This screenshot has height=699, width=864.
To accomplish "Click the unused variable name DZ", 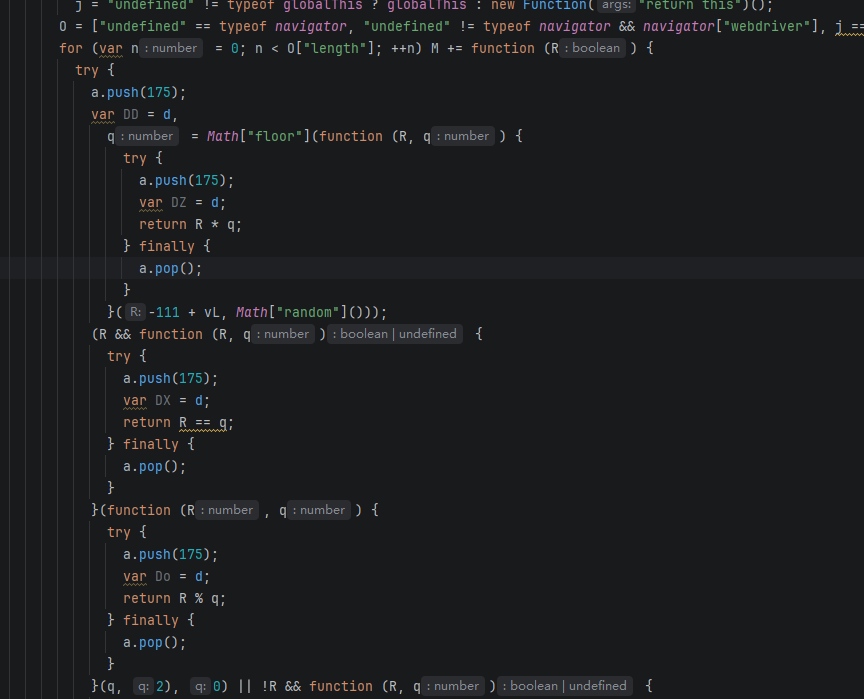I will tap(179, 203).
